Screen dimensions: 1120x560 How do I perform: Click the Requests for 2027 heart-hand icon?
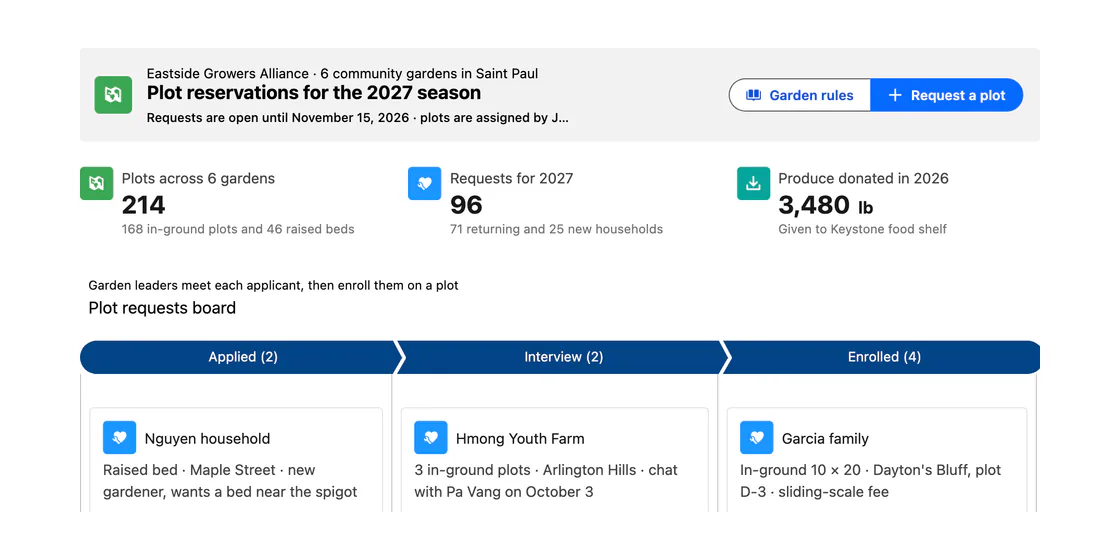(424, 184)
